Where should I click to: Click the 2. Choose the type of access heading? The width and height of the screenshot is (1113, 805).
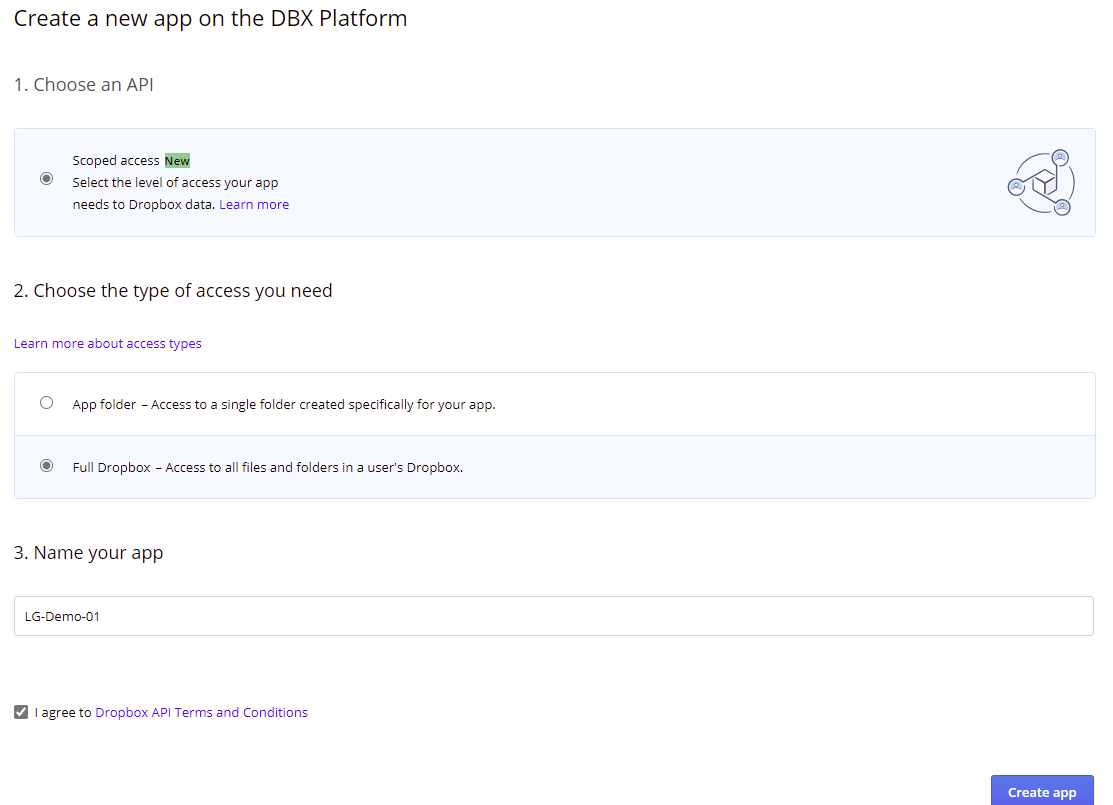tap(173, 290)
